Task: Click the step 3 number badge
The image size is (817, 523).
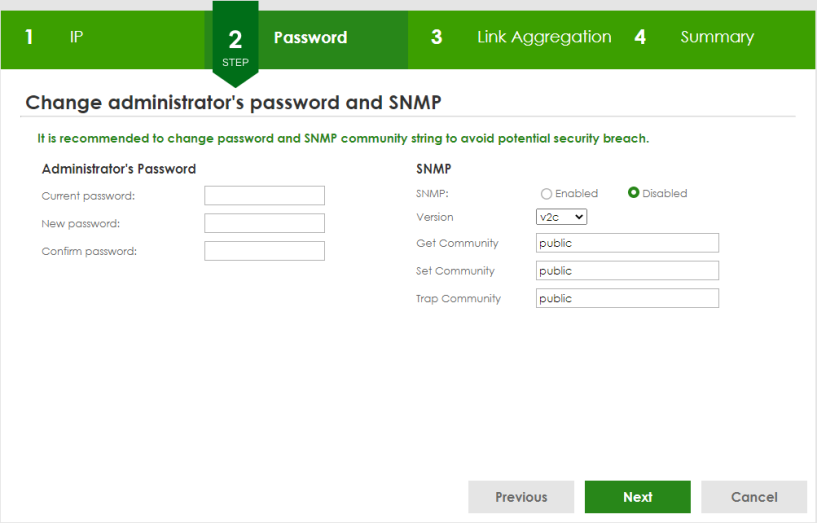Action: tap(437, 37)
